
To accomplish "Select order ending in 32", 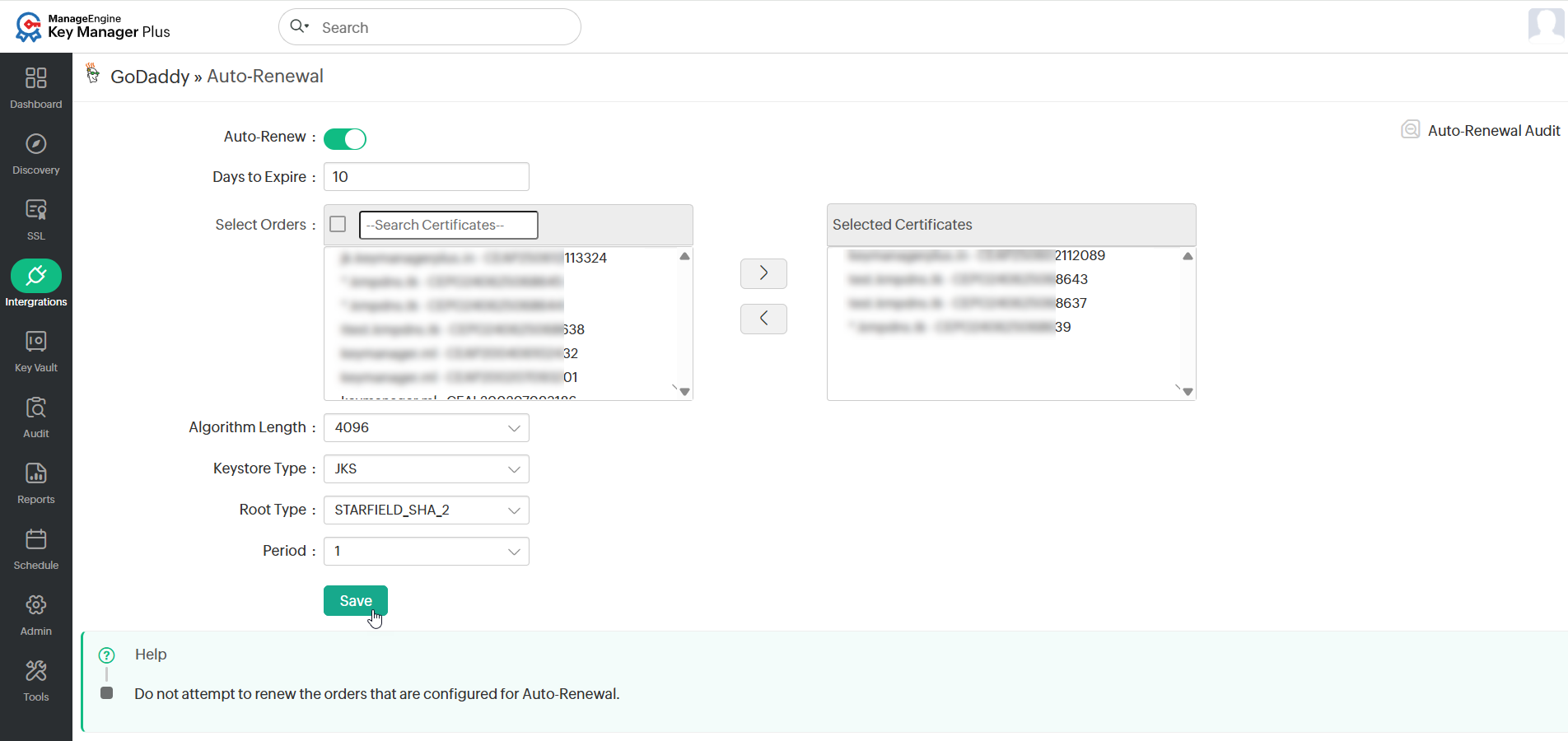I will (459, 354).
